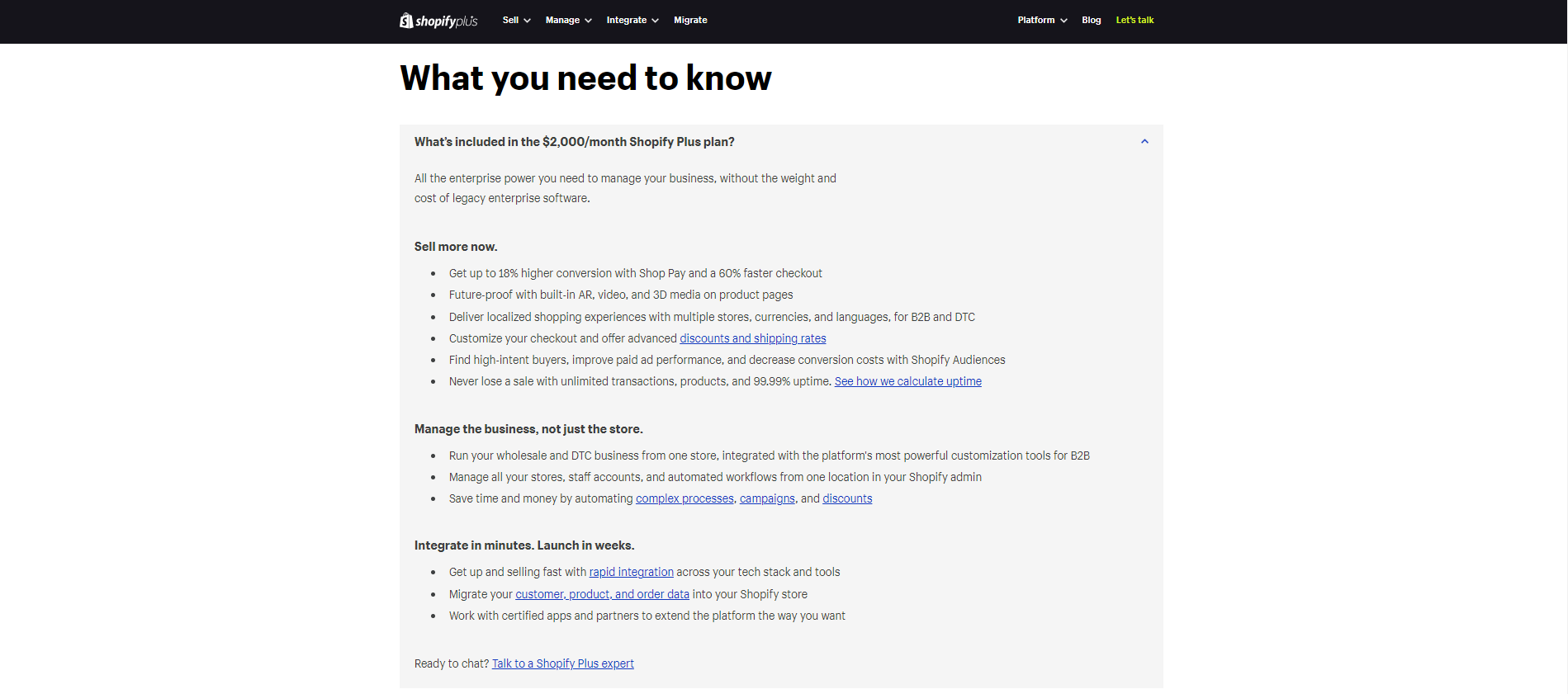The image size is (1568, 694).
Task: Click the 'Future-proof with built-in AR' bullet
Action: point(621,295)
